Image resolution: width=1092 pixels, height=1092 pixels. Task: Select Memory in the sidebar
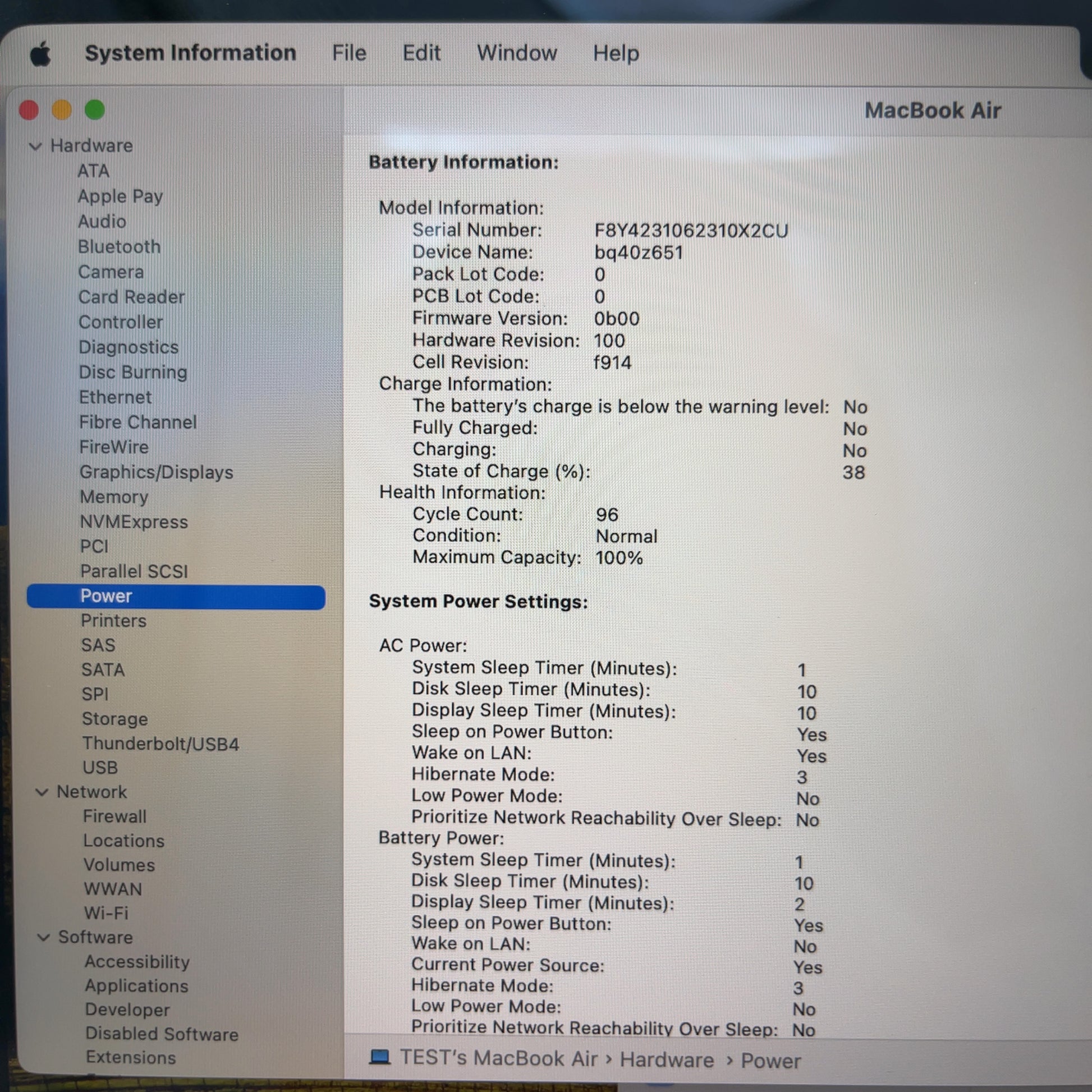click(x=113, y=497)
